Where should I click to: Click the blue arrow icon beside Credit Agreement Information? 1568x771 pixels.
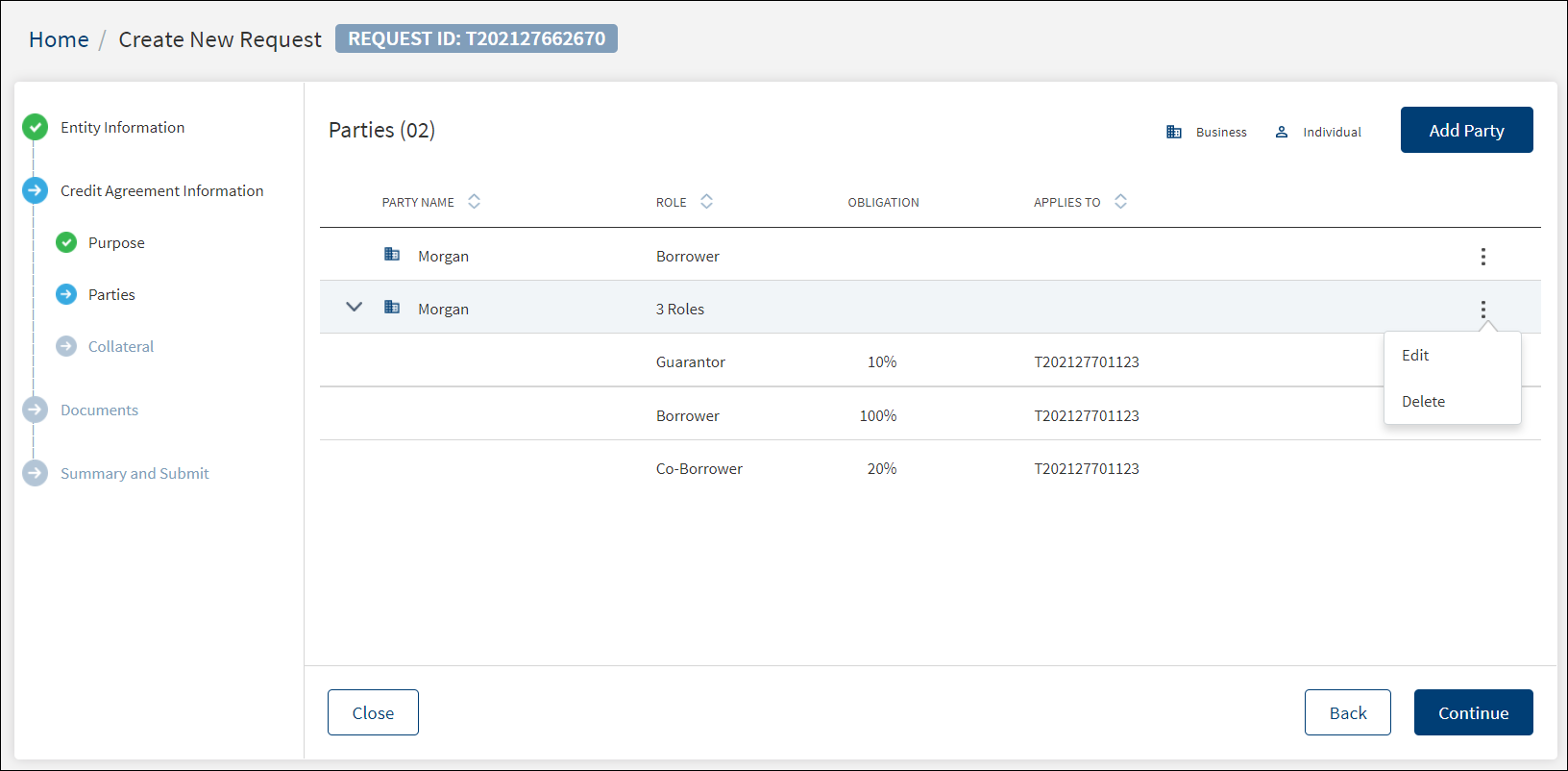click(x=36, y=190)
